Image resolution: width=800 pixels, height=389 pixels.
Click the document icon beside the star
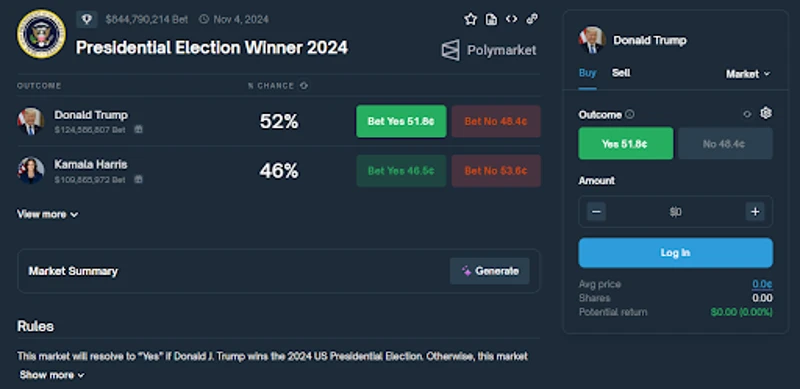click(491, 19)
